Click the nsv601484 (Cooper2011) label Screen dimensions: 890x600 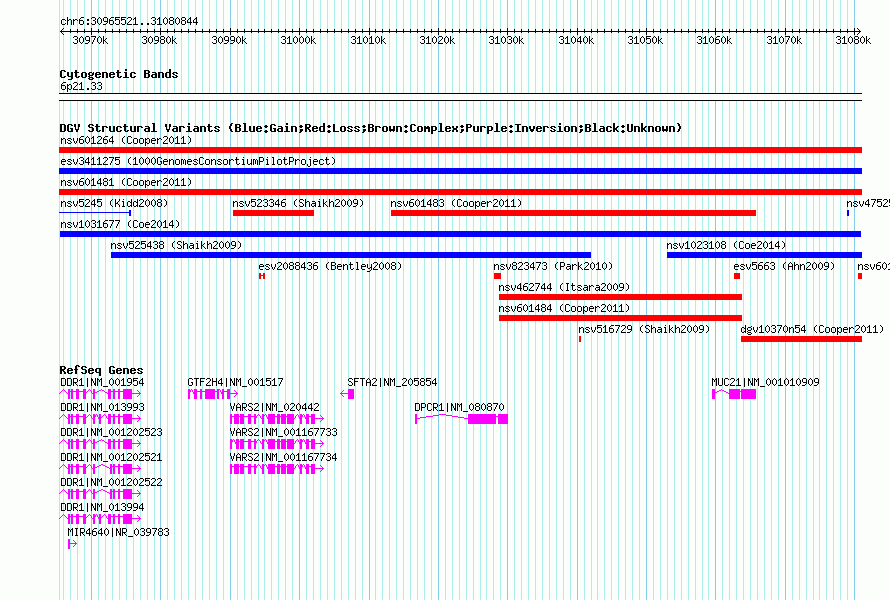[x=564, y=308]
